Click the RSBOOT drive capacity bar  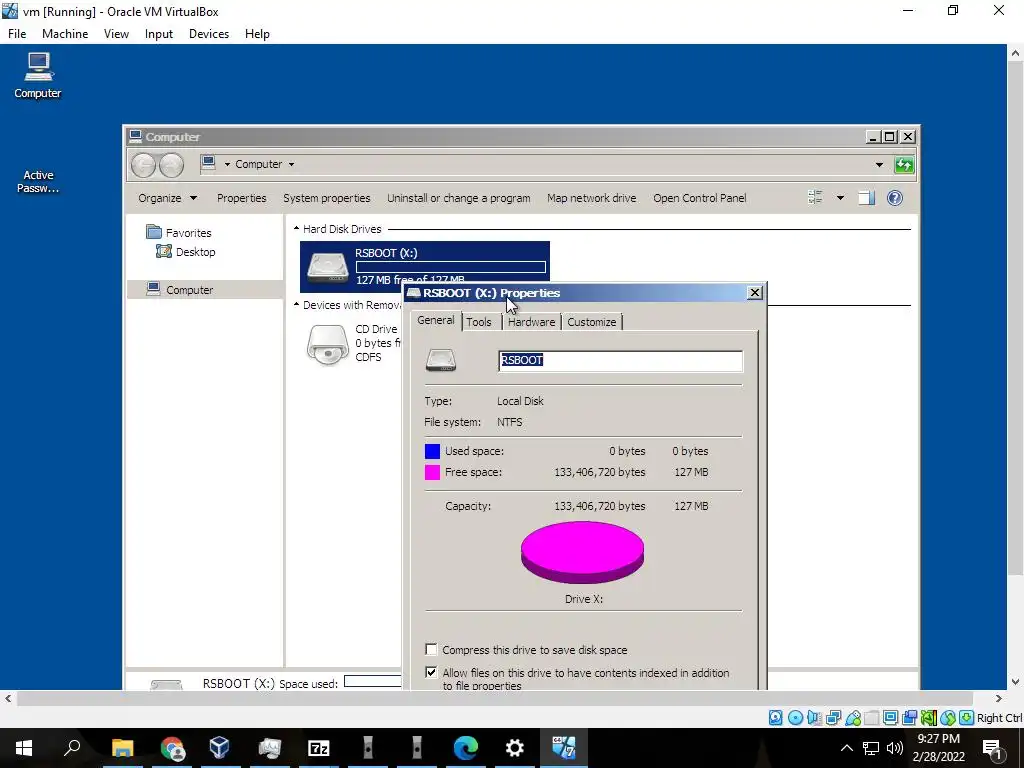click(451, 266)
